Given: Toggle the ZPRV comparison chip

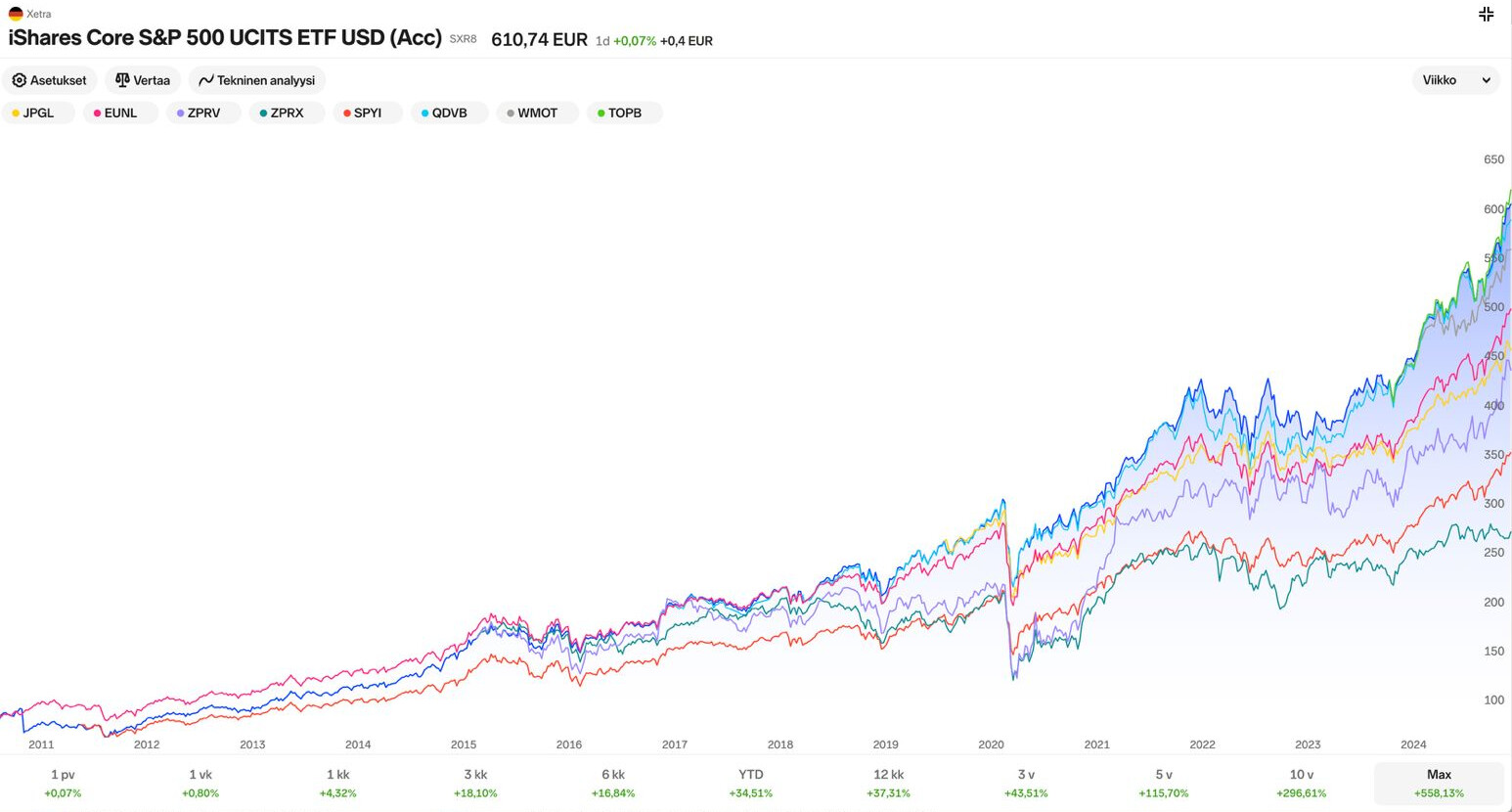Looking at the screenshot, I should [203, 113].
